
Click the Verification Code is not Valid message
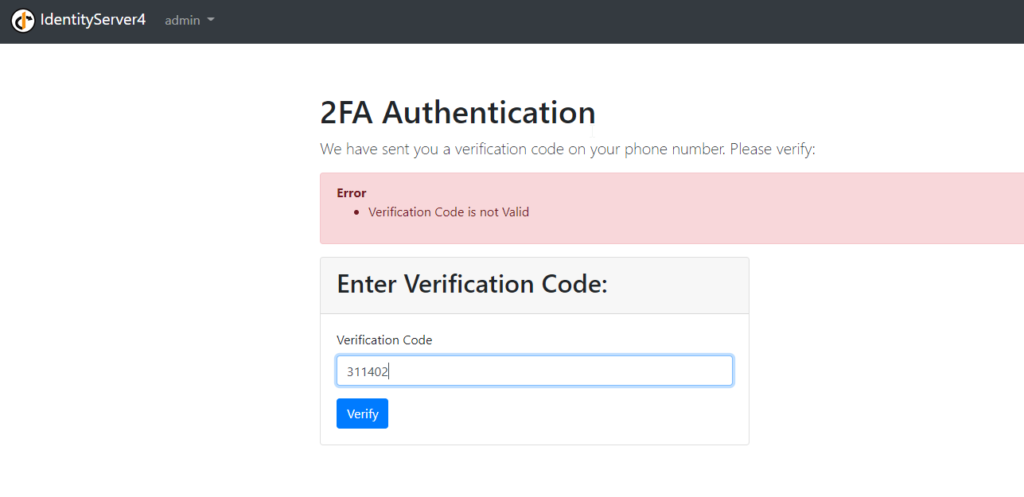click(x=449, y=212)
